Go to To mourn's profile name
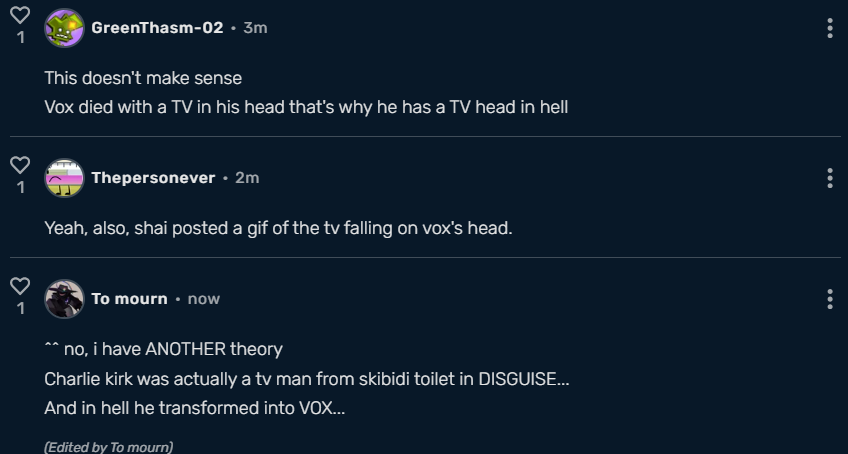 [129, 299]
